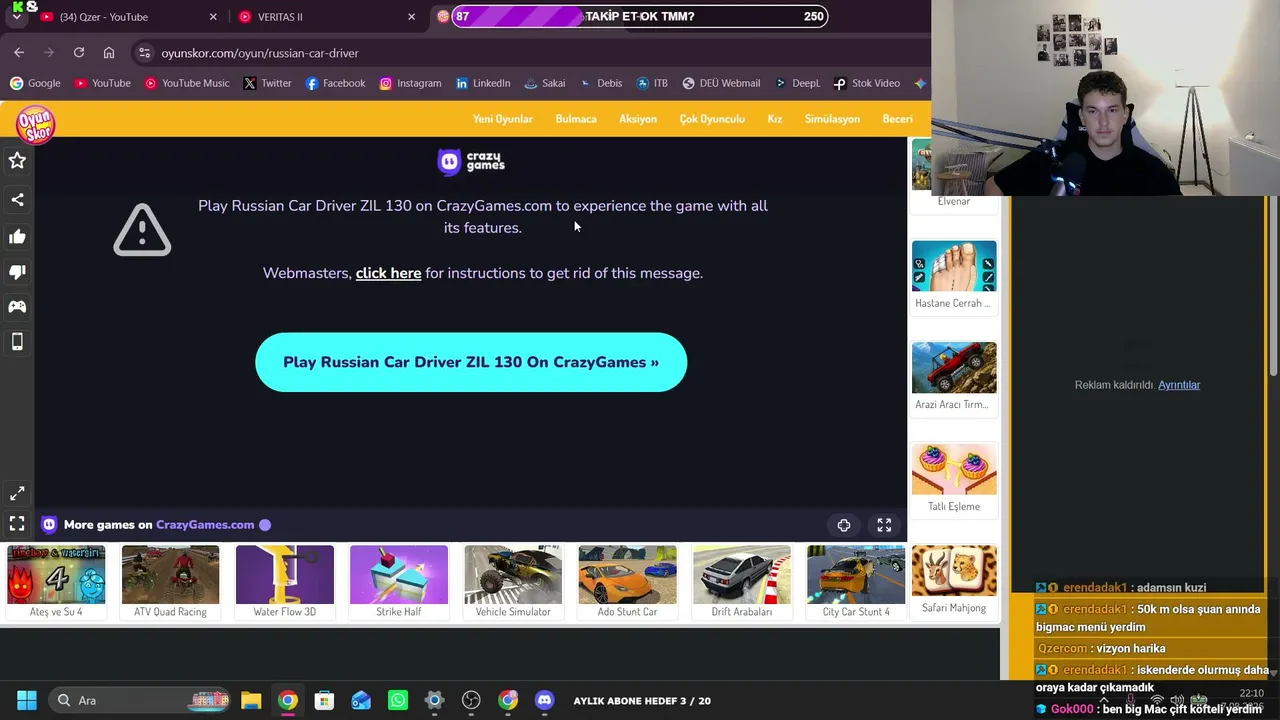Open the Beceri category
The width and height of the screenshot is (1280, 720).
point(897,119)
